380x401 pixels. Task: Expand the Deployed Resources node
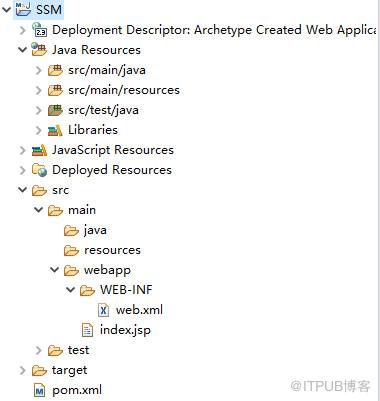pyautogui.click(x=22, y=170)
